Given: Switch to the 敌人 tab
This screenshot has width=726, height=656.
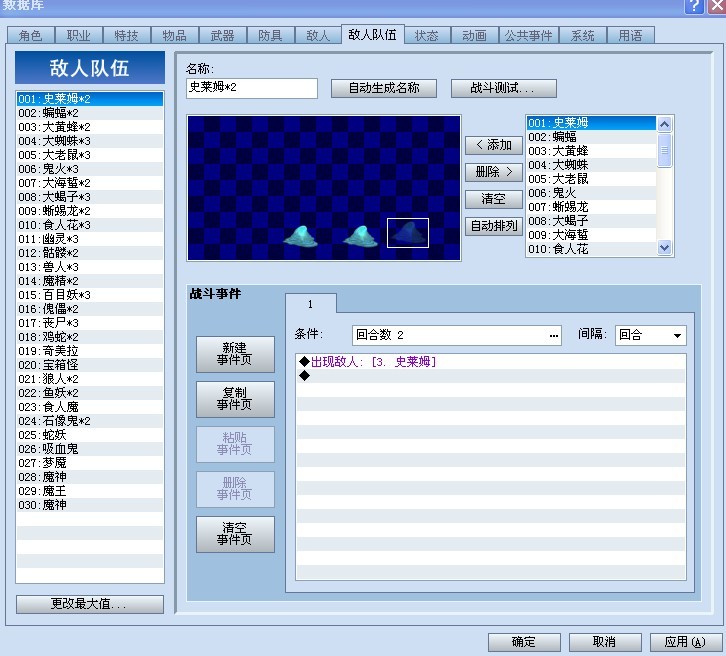Looking at the screenshot, I should point(318,35).
